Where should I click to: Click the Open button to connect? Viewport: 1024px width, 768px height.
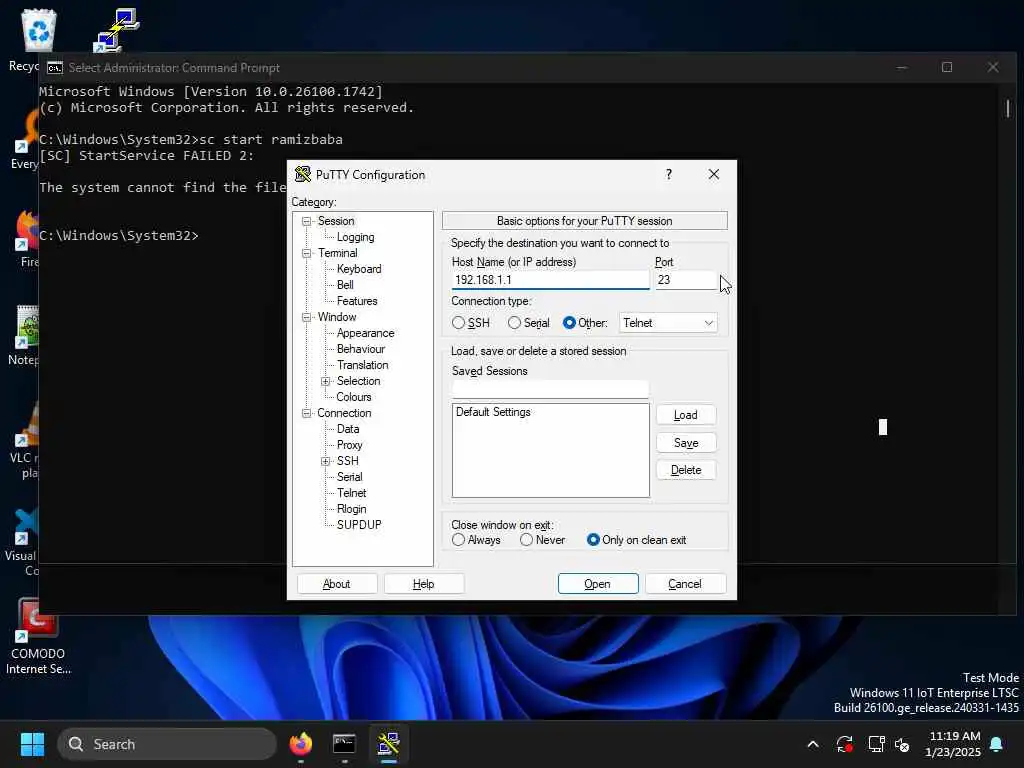[x=598, y=584]
